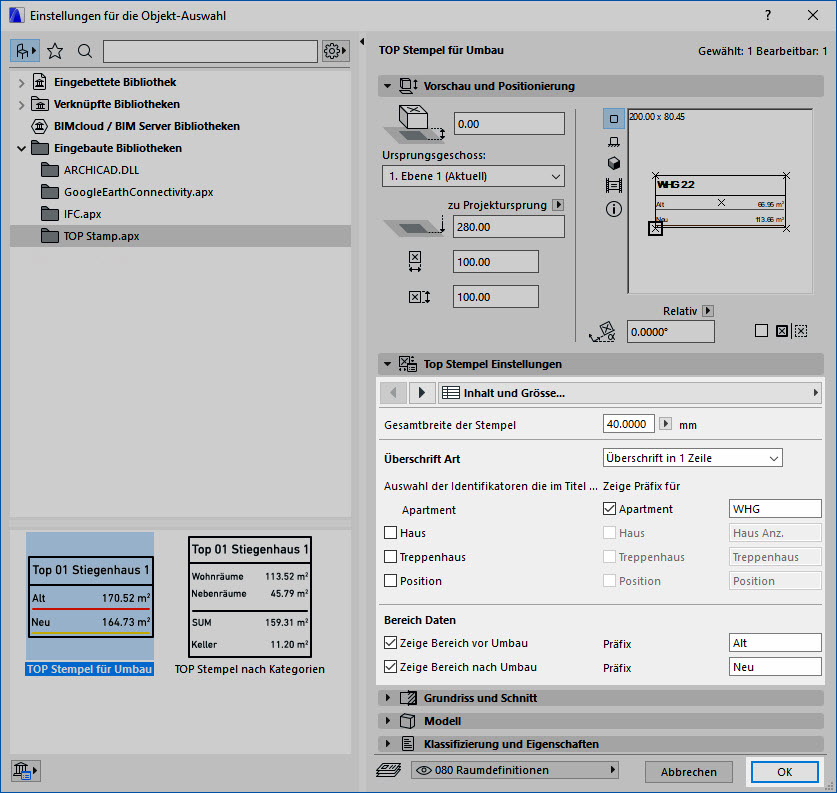Toggle Zeige Bereich vor Umbau

pyautogui.click(x=391, y=643)
